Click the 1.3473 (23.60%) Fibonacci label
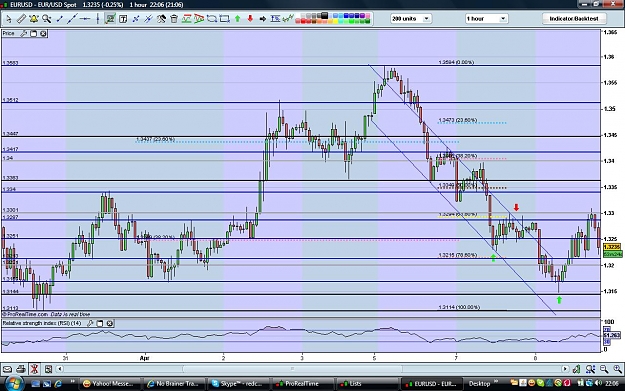The image size is (625, 391). point(458,120)
